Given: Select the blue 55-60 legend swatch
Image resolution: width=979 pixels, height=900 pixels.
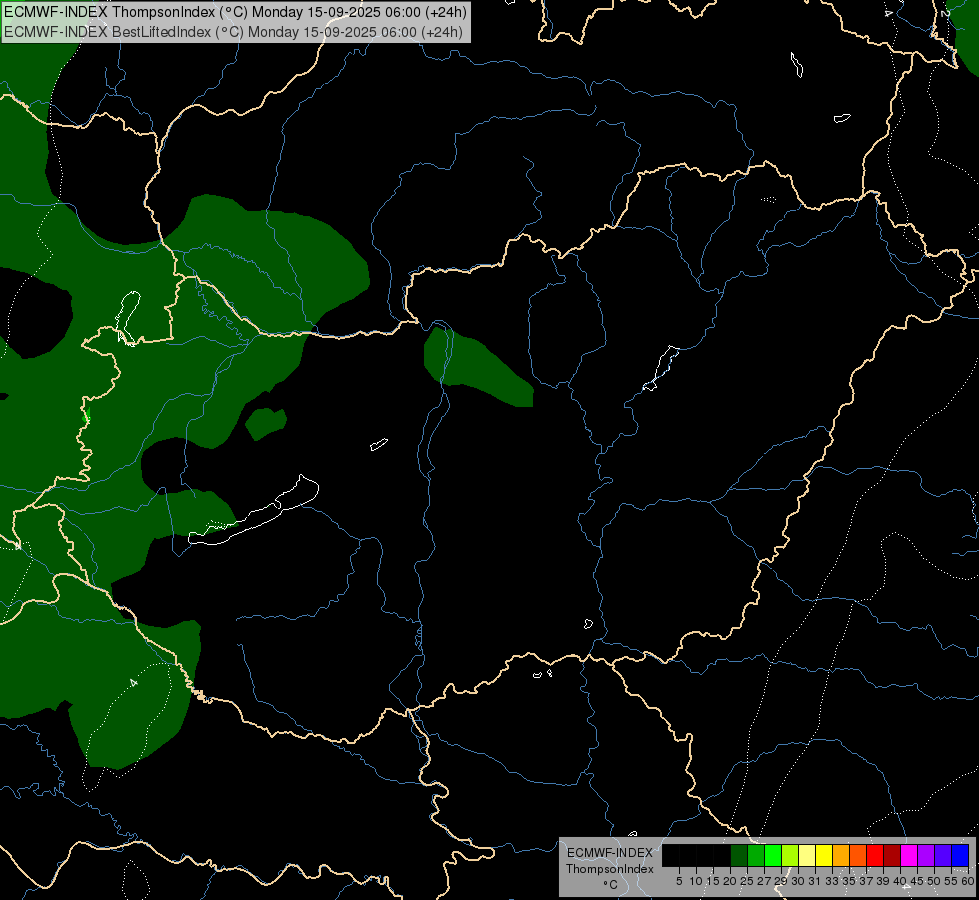Looking at the screenshot, I should point(960,855).
